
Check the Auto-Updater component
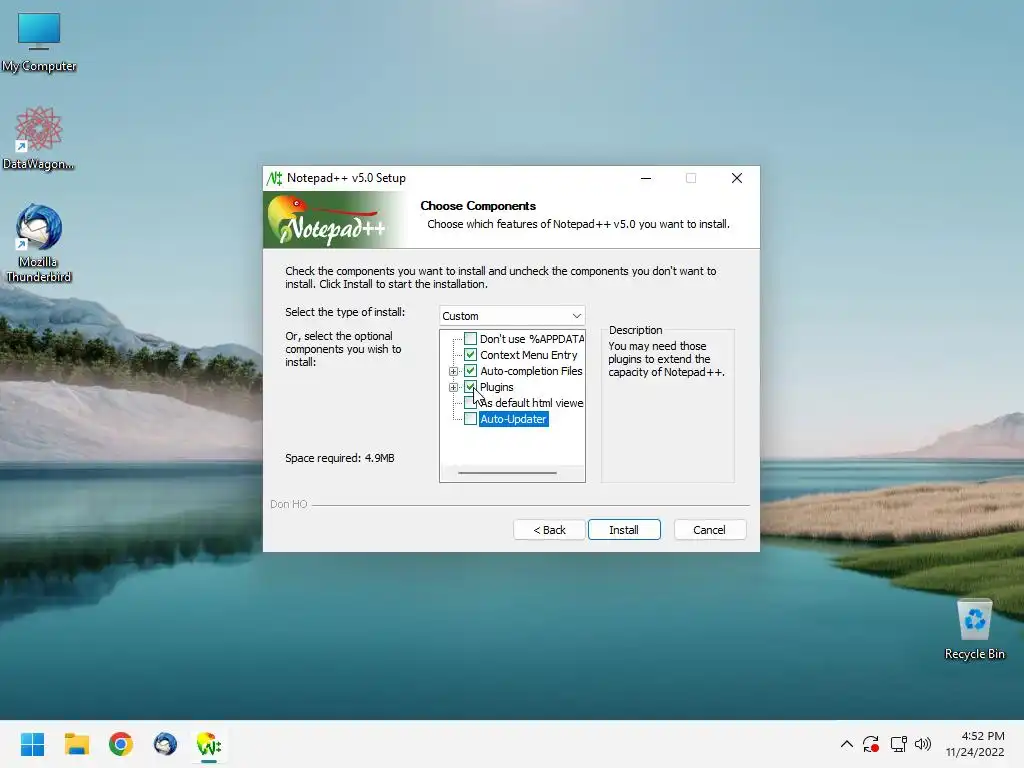click(470, 419)
